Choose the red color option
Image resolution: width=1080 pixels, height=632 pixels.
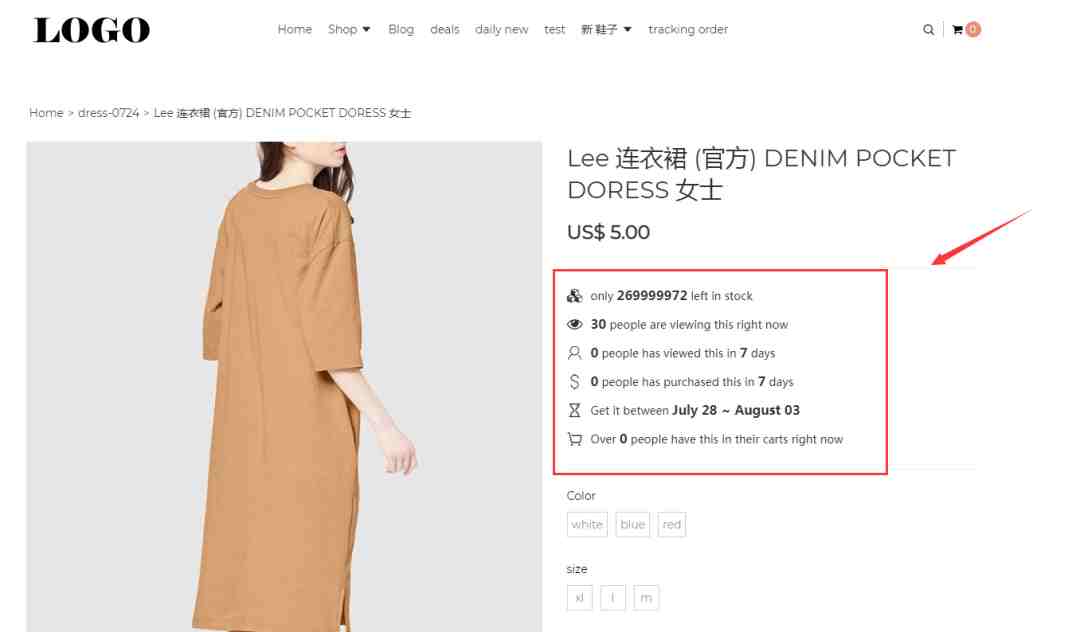(x=672, y=525)
